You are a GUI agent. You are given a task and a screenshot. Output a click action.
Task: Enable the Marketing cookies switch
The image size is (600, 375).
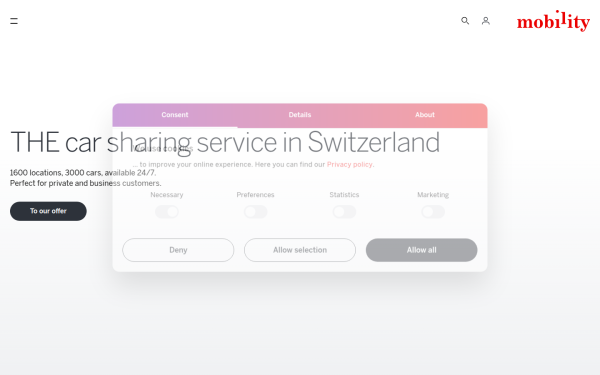pyautogui.click(x=433, y=212)
